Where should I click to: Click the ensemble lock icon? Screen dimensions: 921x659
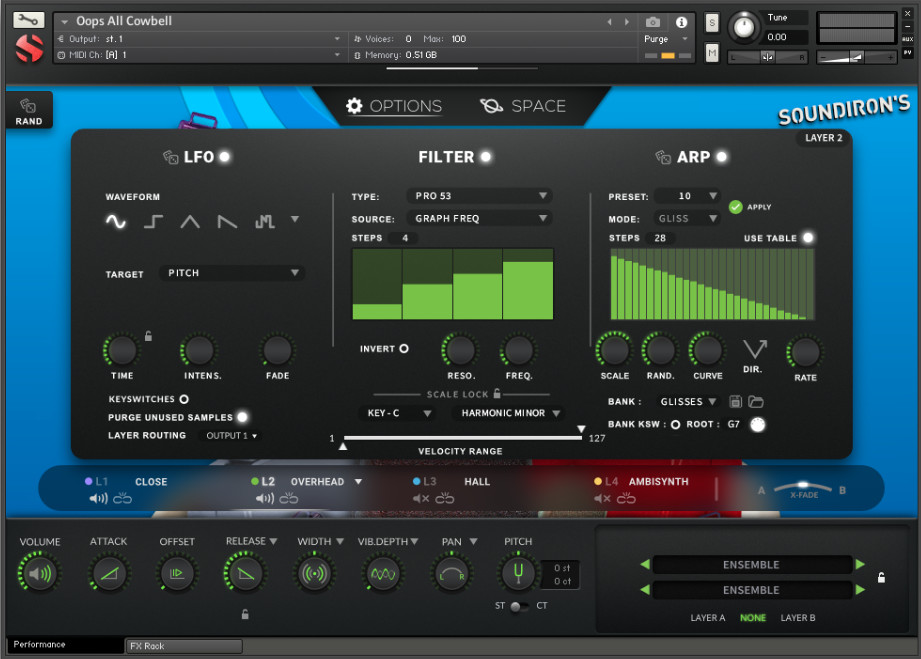[881, 577]
